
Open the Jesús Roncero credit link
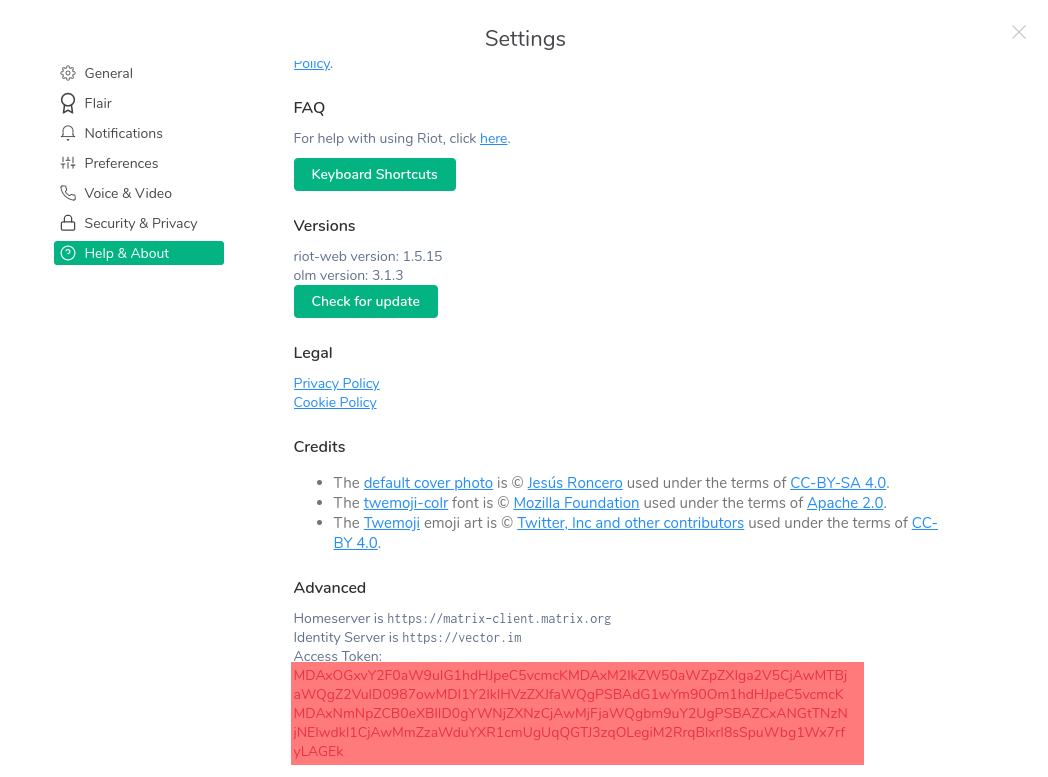574,482
